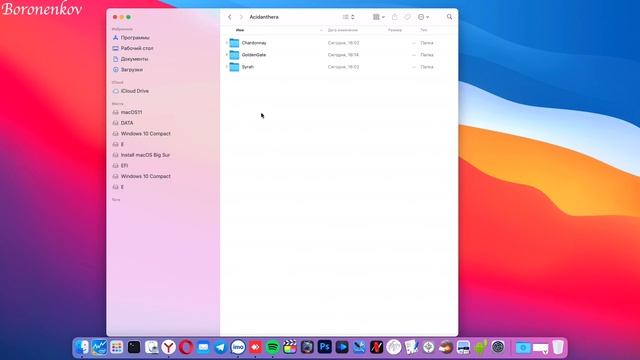Click the search magnifier icon
Viewport: 640px width, 360px height.
click(x=449, y=17)
